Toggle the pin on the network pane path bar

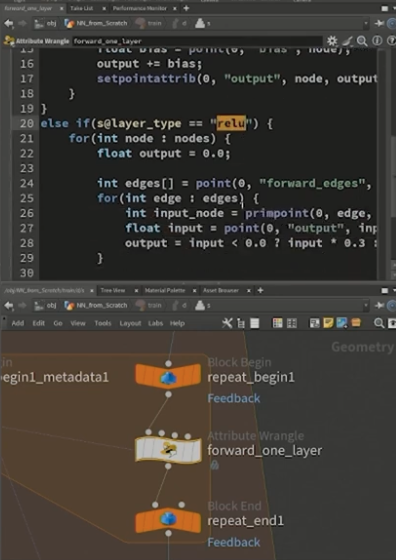click(x=380, y=306)
